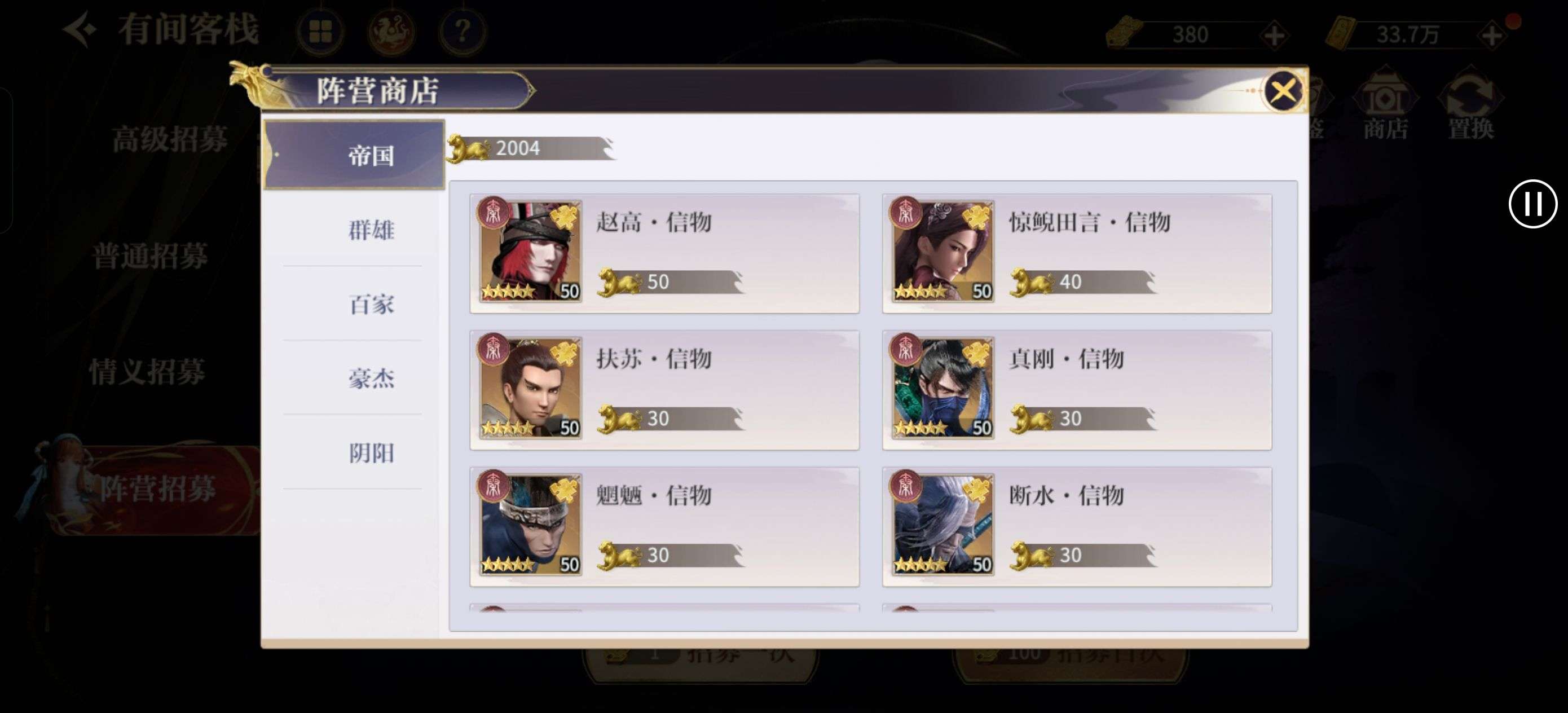Click the 魍魉 character portrait

[530, 524]
